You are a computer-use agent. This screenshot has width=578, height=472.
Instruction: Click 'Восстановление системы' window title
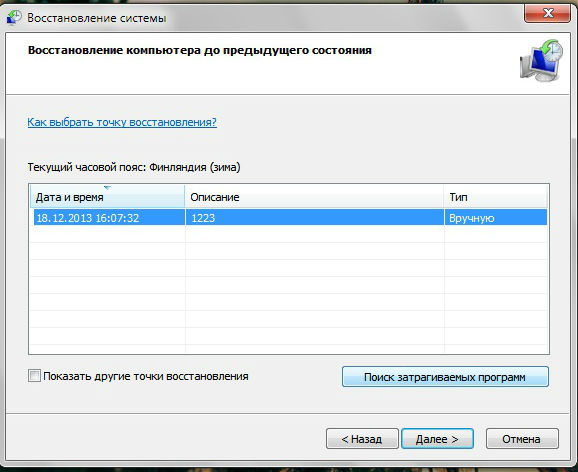pyautogui.click(x=97, y=18)
